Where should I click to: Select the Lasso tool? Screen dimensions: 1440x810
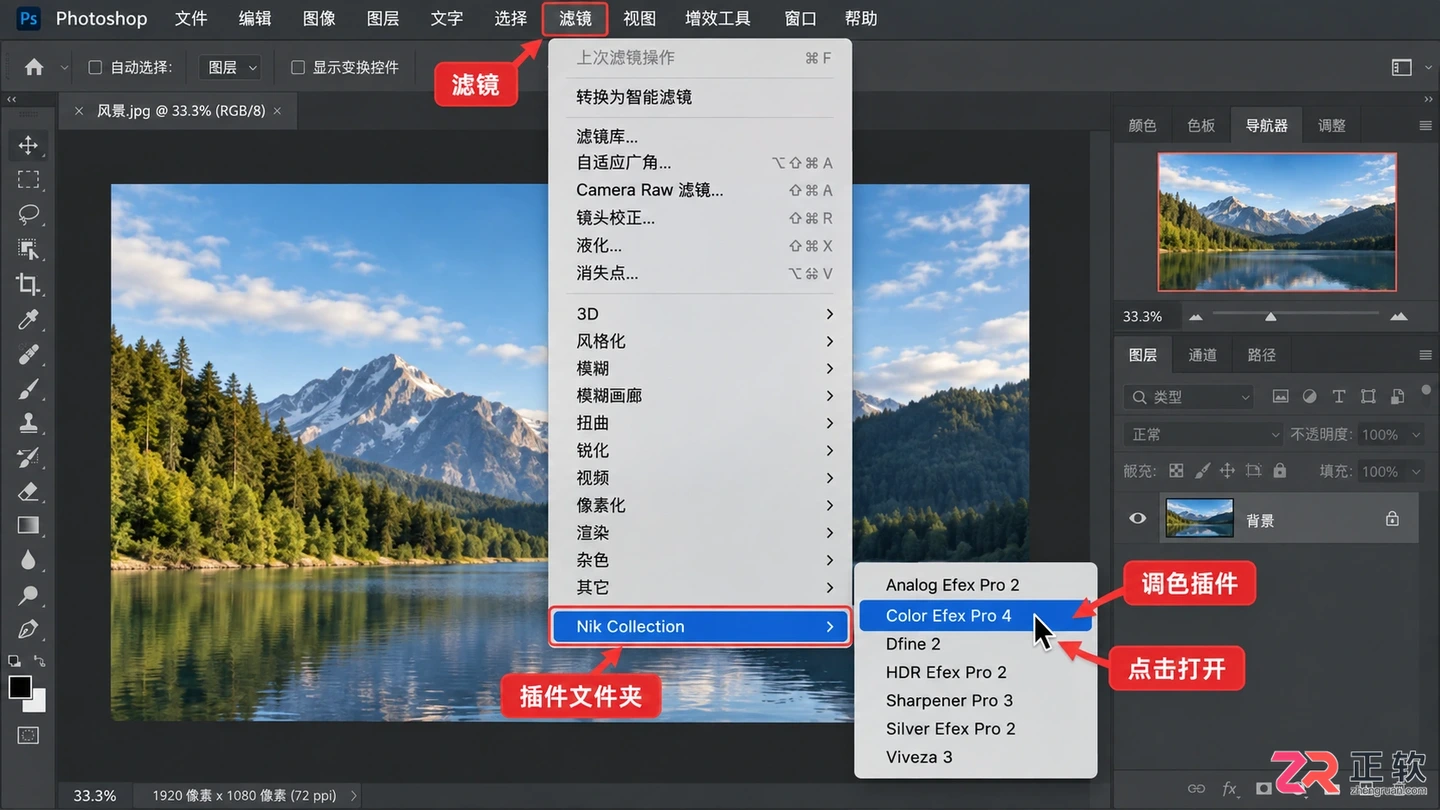[28, 214]
